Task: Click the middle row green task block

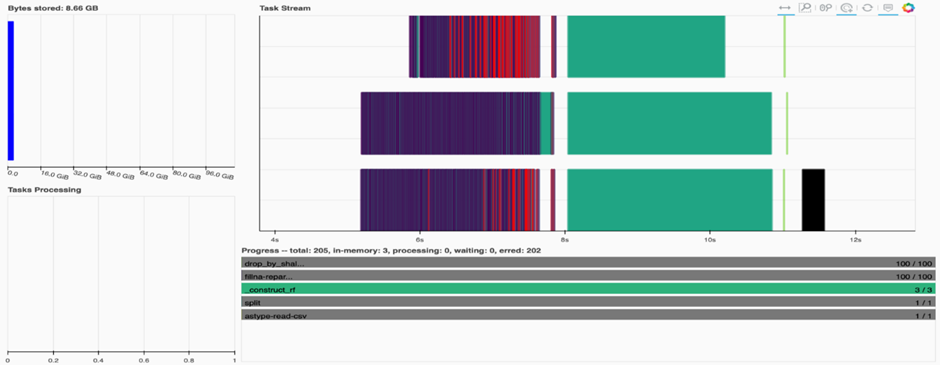Action: [669, 123]
